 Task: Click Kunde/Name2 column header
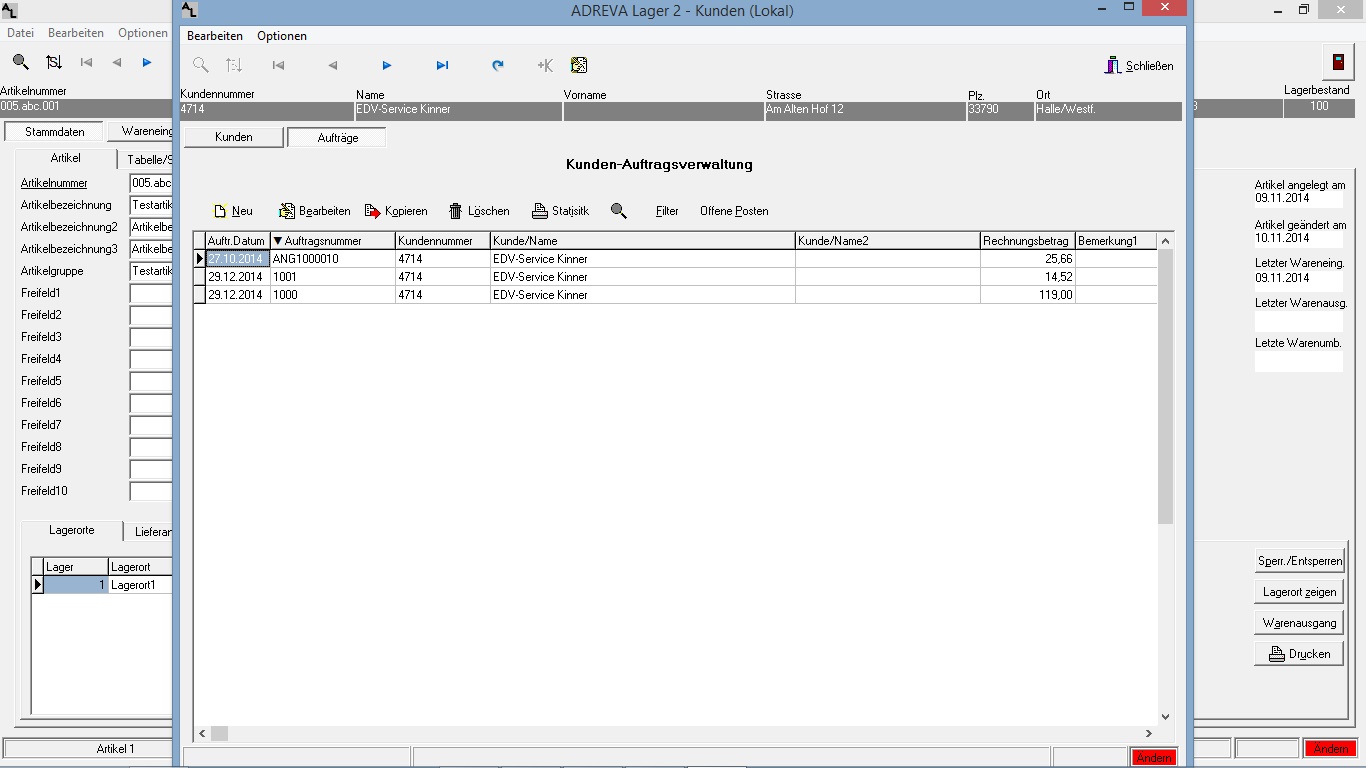pos(887,241)
